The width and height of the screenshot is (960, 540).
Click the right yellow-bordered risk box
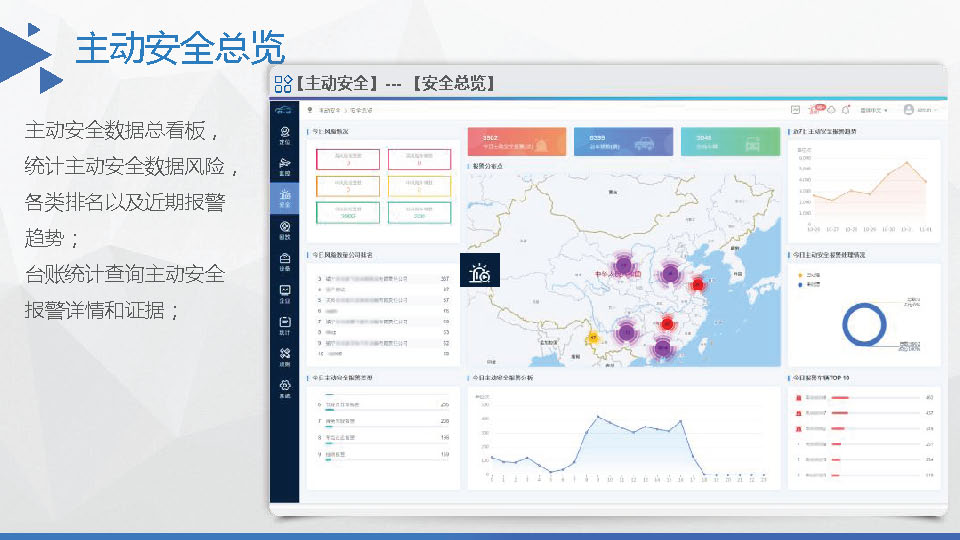pyautogui.click(x=419, y=186)
